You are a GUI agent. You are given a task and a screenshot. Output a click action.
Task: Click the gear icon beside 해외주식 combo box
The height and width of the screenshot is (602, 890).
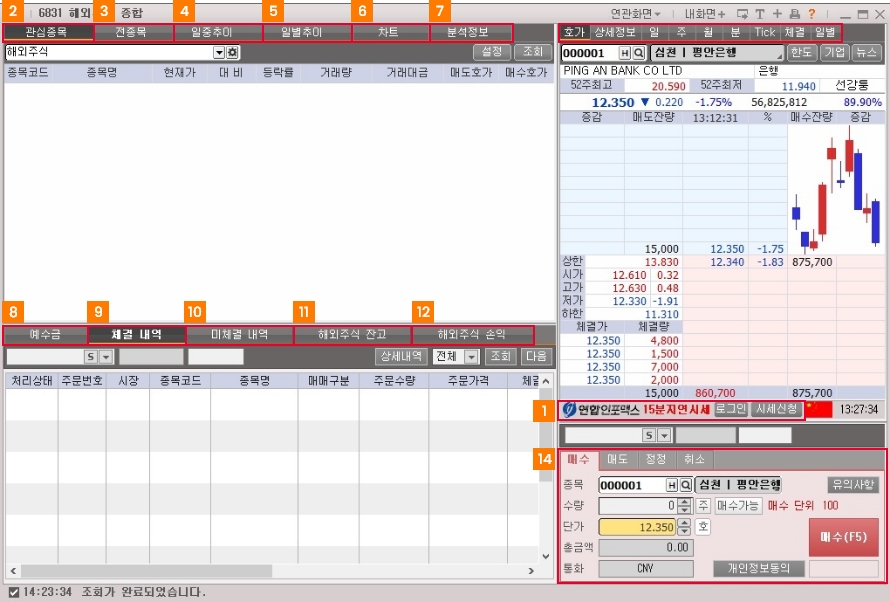point(233,52)
